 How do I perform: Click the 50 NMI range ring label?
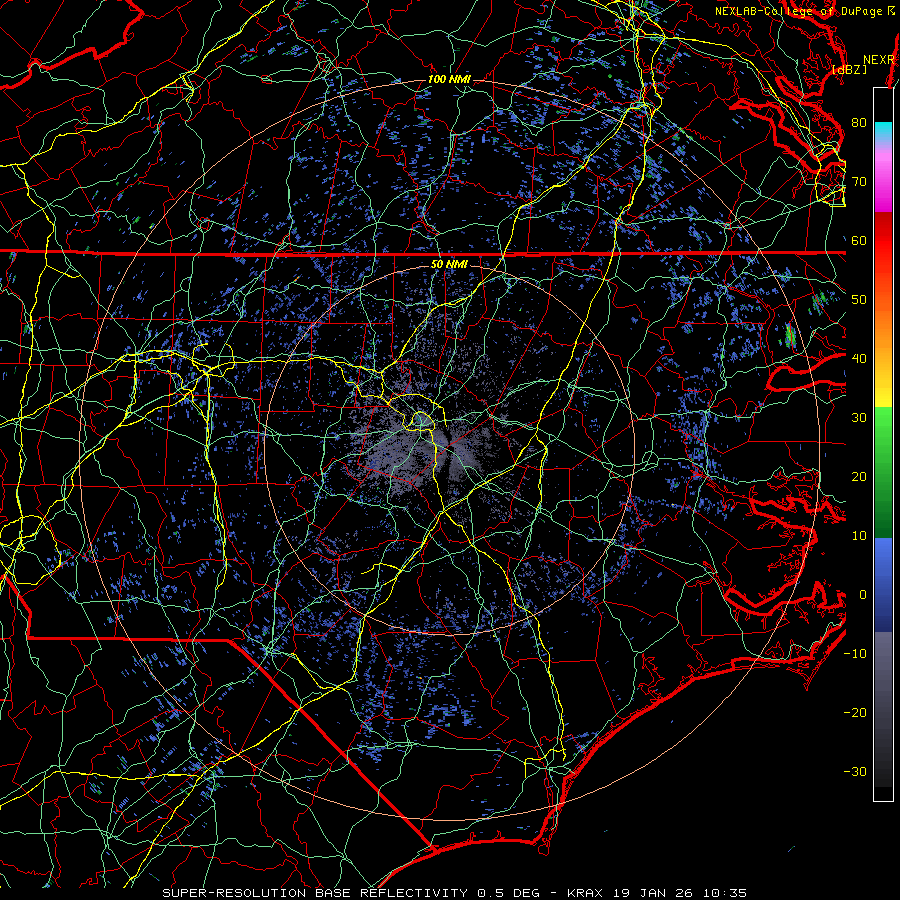449,264
